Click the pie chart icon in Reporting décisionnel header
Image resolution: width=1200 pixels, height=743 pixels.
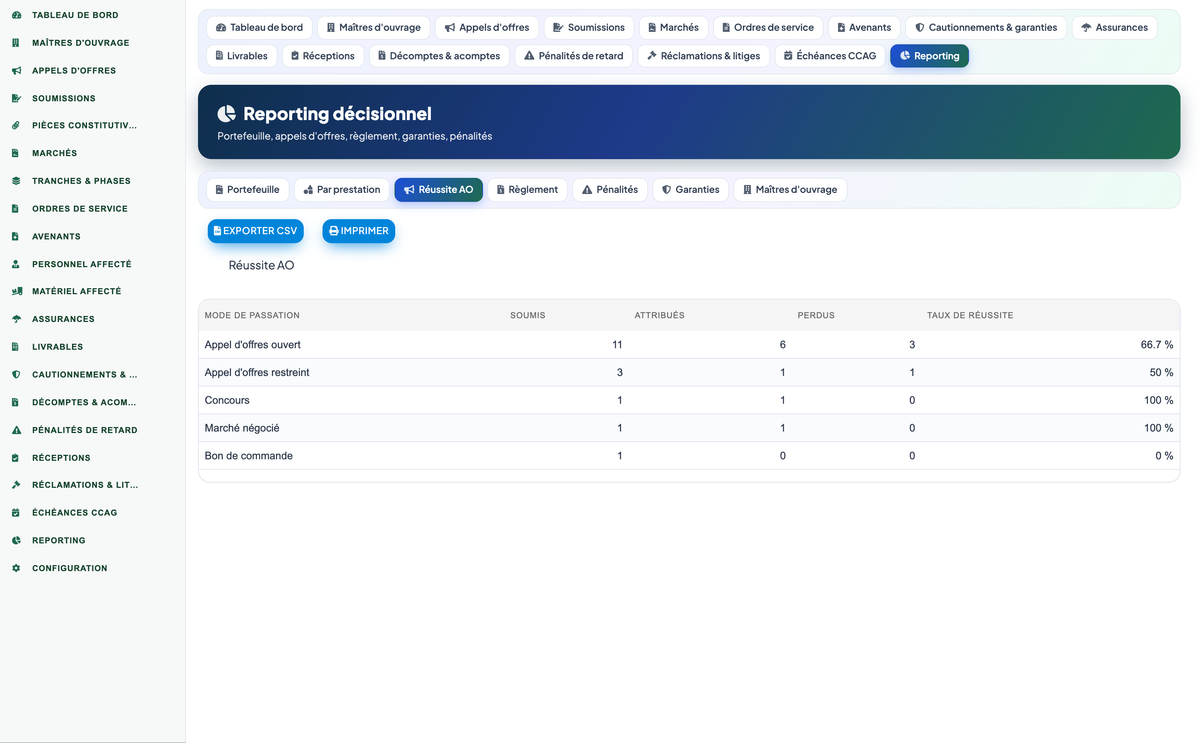coord(227,114)
